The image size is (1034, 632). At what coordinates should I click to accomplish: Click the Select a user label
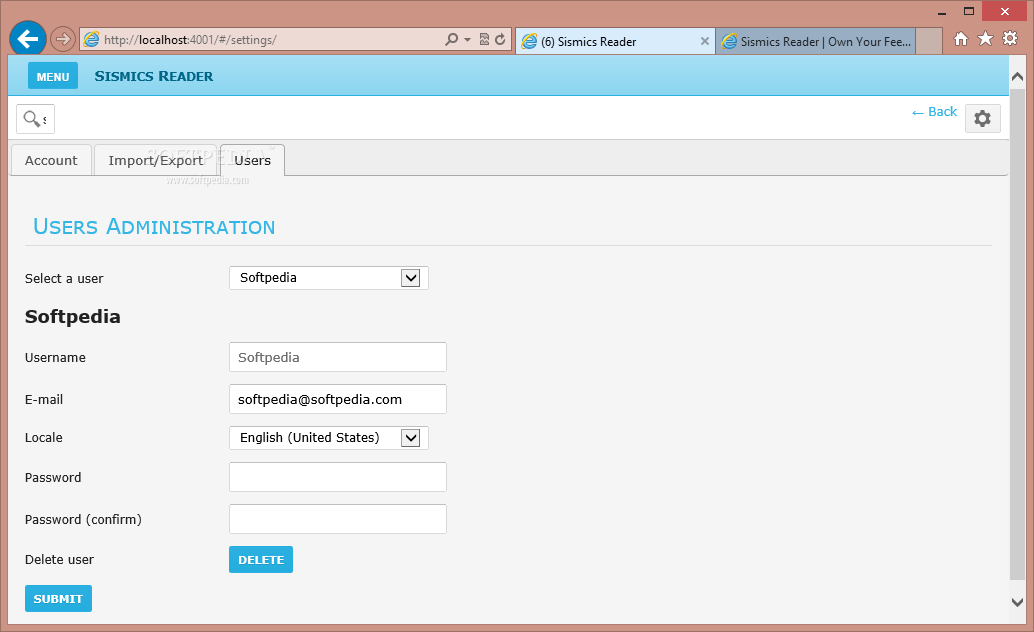pos(64,278)
